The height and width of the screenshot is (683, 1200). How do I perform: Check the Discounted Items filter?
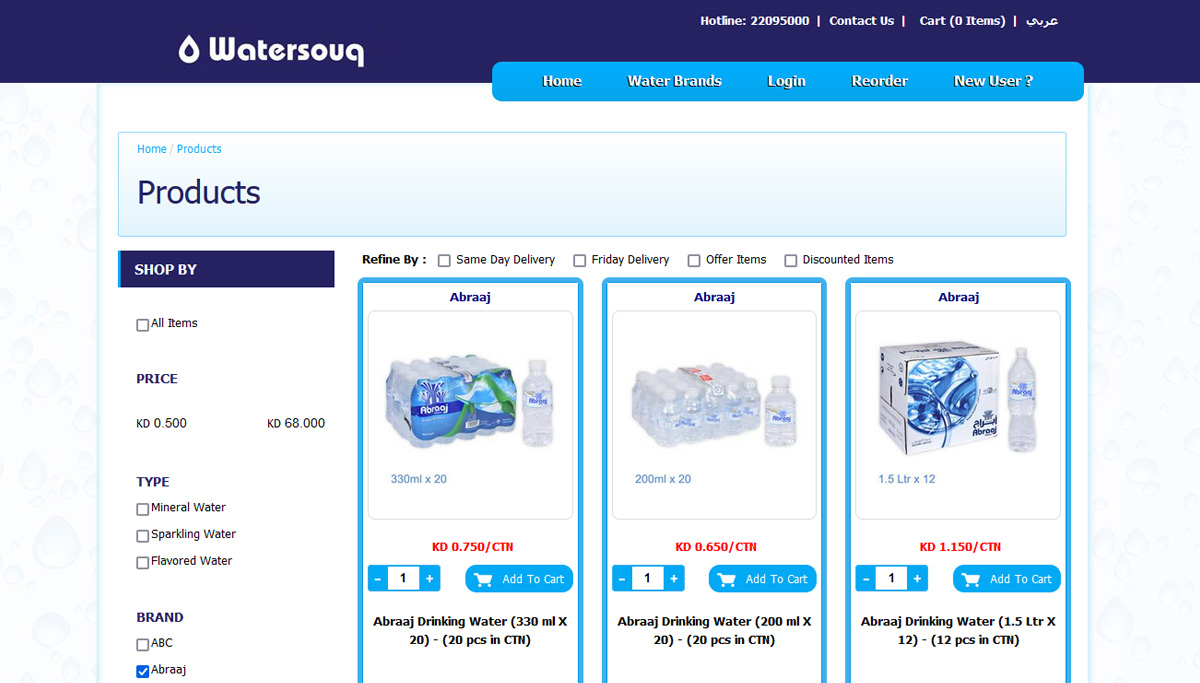tap(791, 260)
